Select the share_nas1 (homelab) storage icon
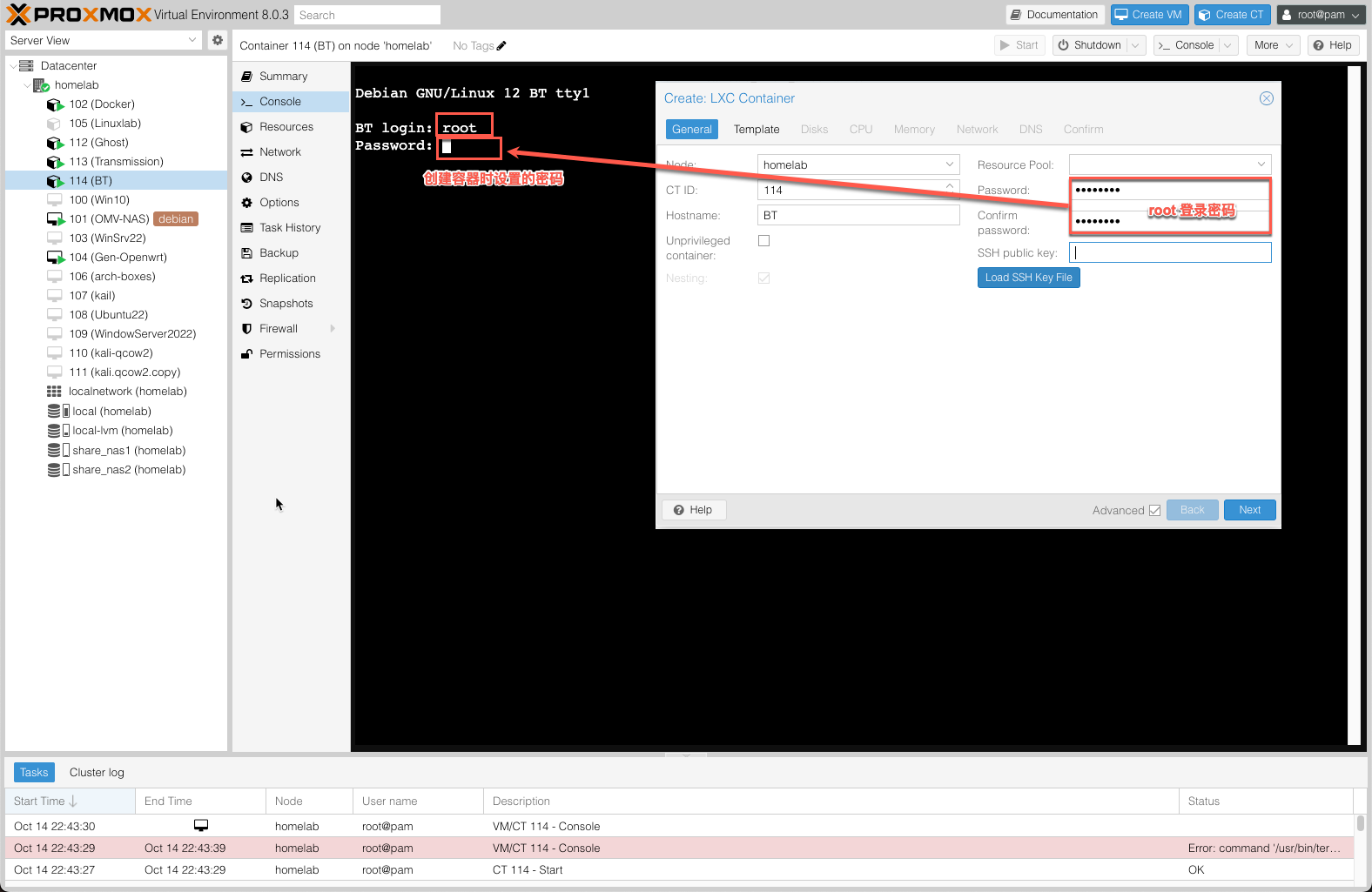 tap(57, 451)
